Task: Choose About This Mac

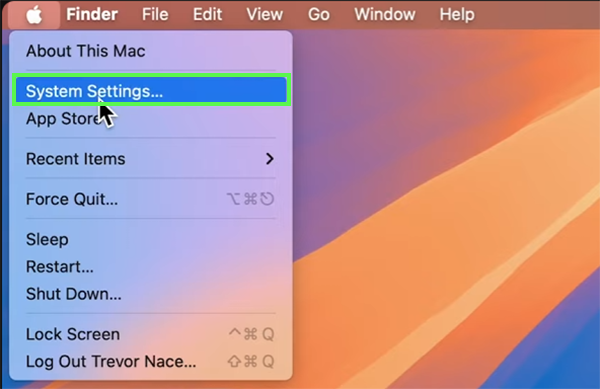Action: click(151, 51)
